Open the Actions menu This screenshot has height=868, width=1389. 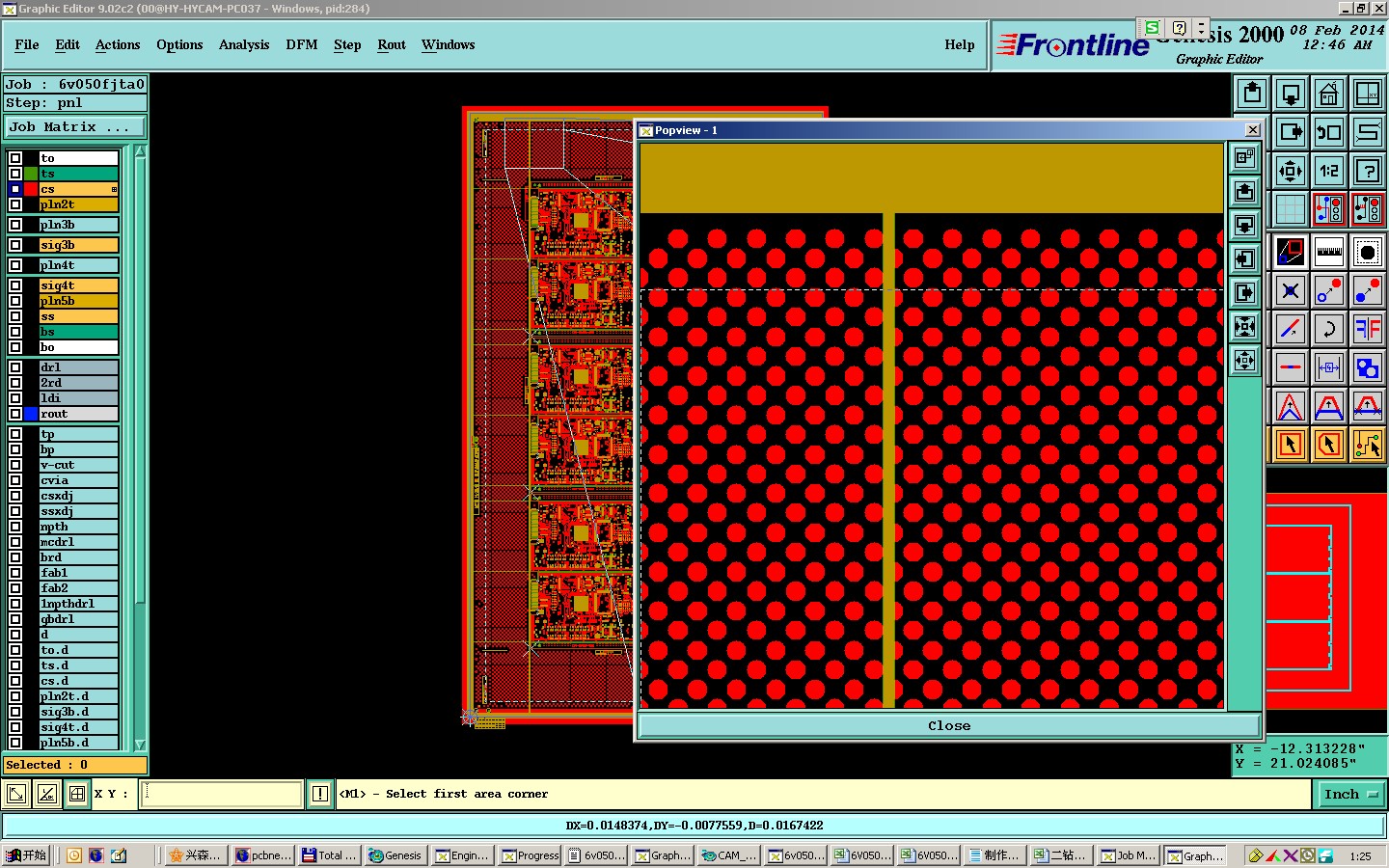pyautogui.click(x=118, y=44)
